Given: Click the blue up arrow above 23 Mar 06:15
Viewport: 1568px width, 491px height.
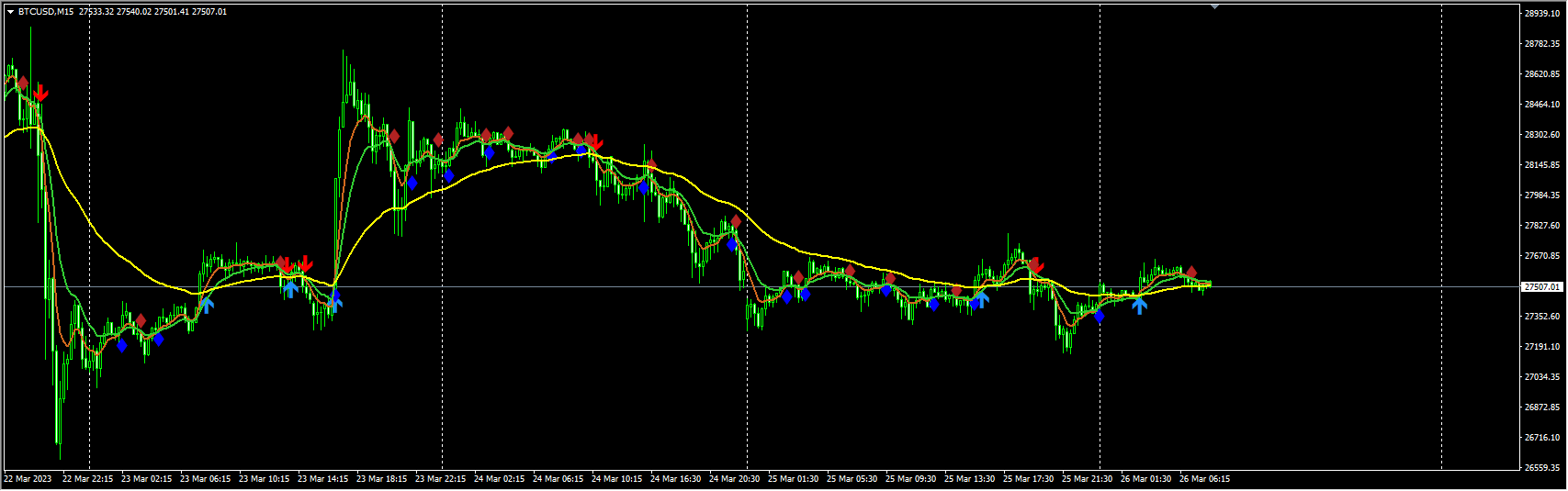Looking at the screenshot, I should 206,304.
